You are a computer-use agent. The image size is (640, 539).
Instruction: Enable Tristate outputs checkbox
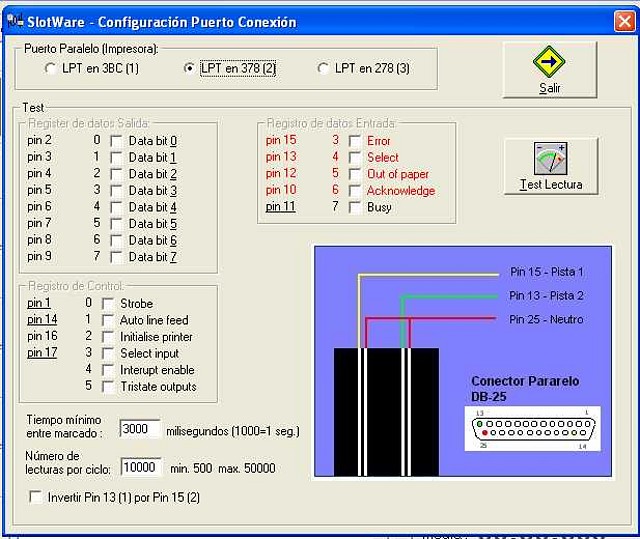coord(108,387)
